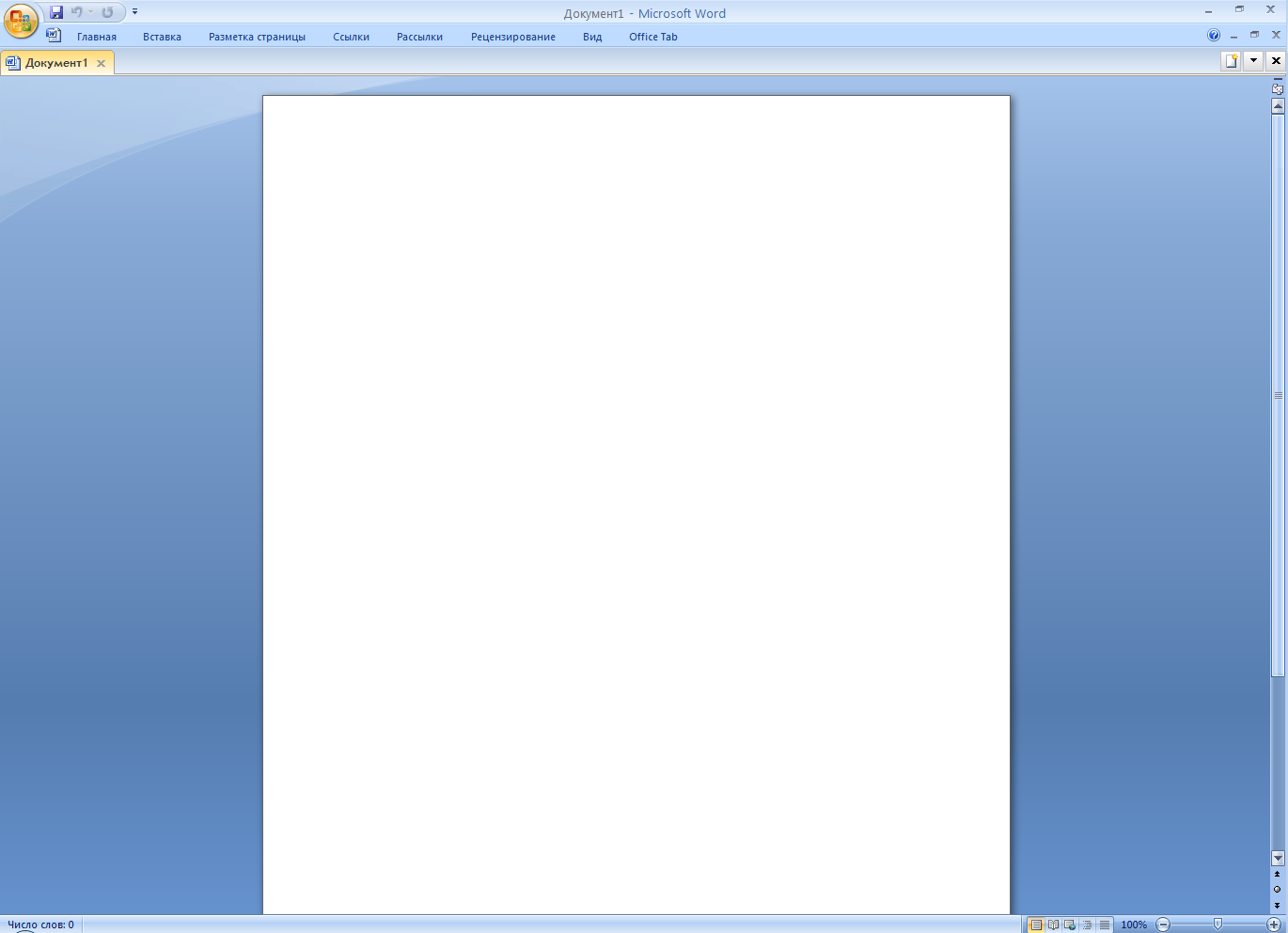The width and height of the screenshot is (1288, 933).
Task: Restore down the Microsoft Word window
Action: tap(1239, 9)
